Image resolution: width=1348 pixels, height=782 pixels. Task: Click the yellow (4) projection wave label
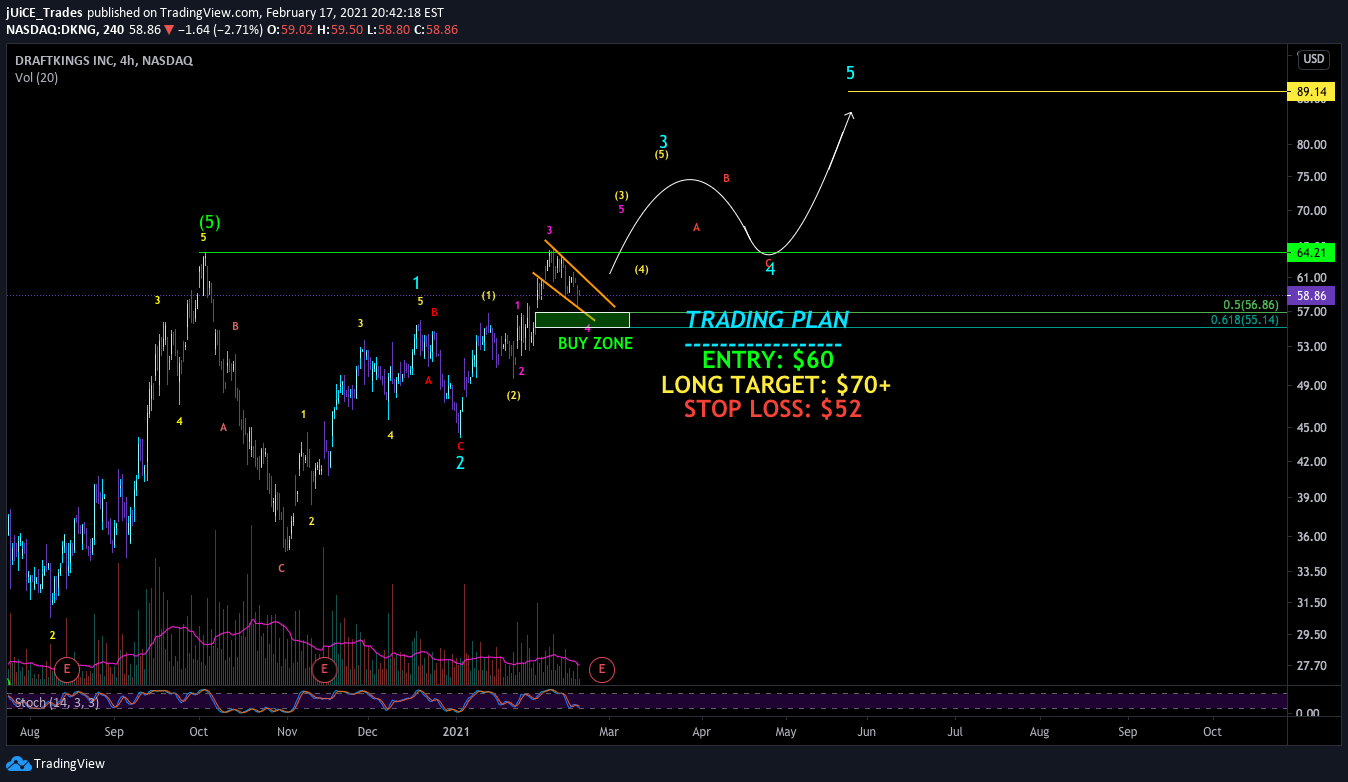pyautogui.click(x=642, y=270)
